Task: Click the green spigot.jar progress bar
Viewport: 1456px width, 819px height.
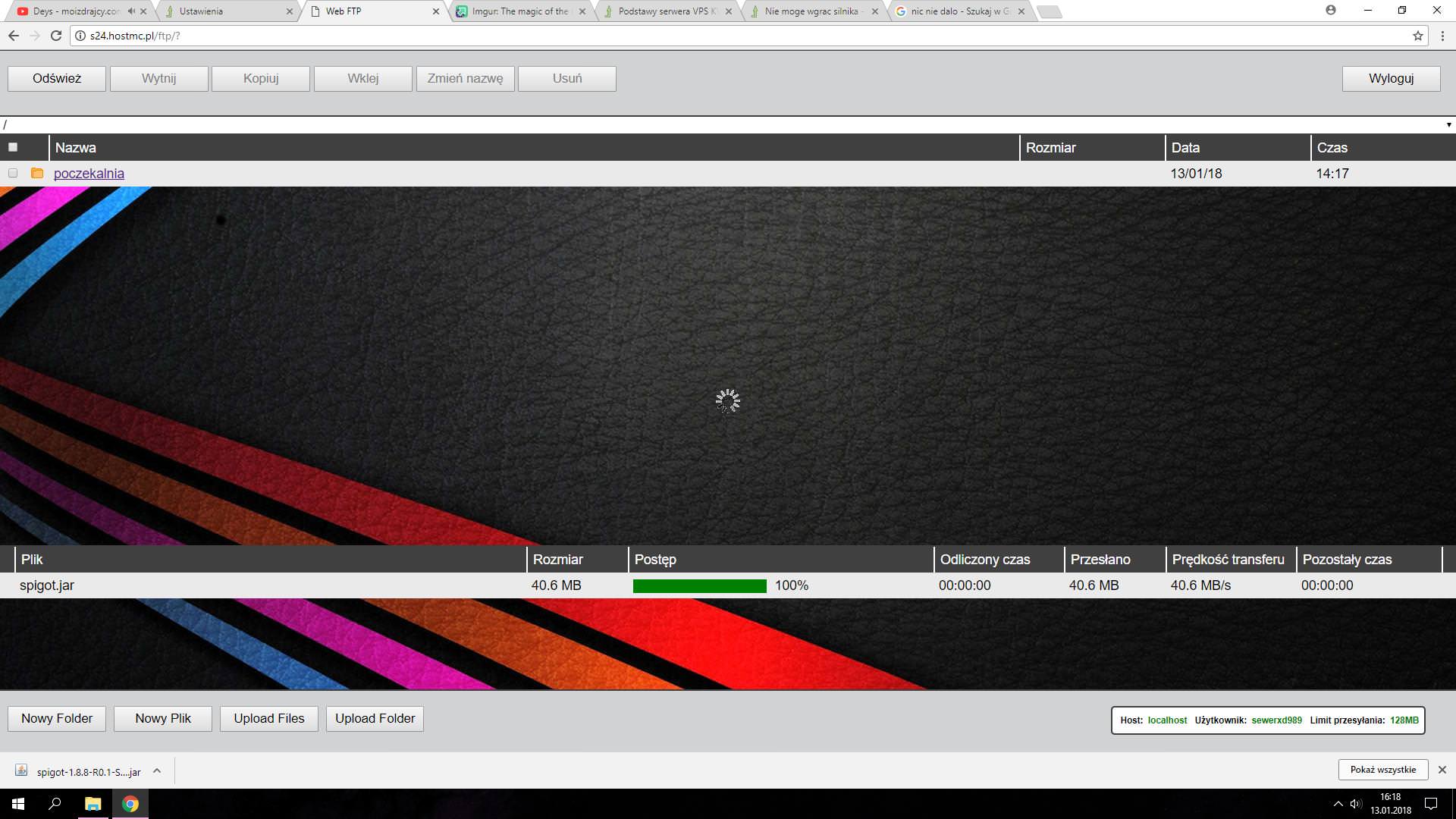Action: pos(699,585)
